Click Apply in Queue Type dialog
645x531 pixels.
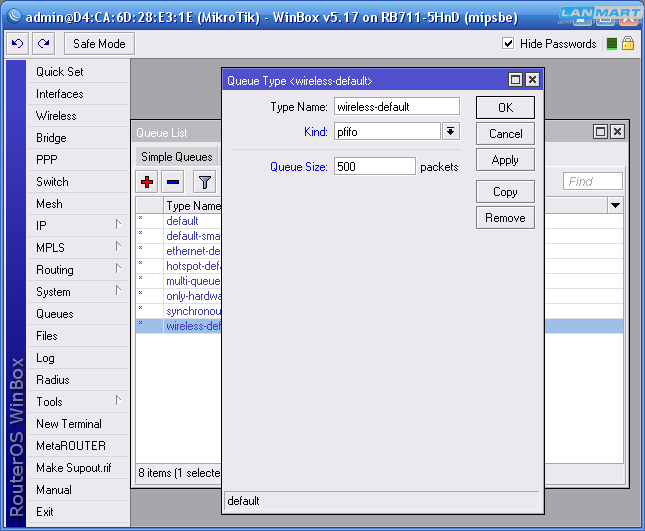point(505,160)
